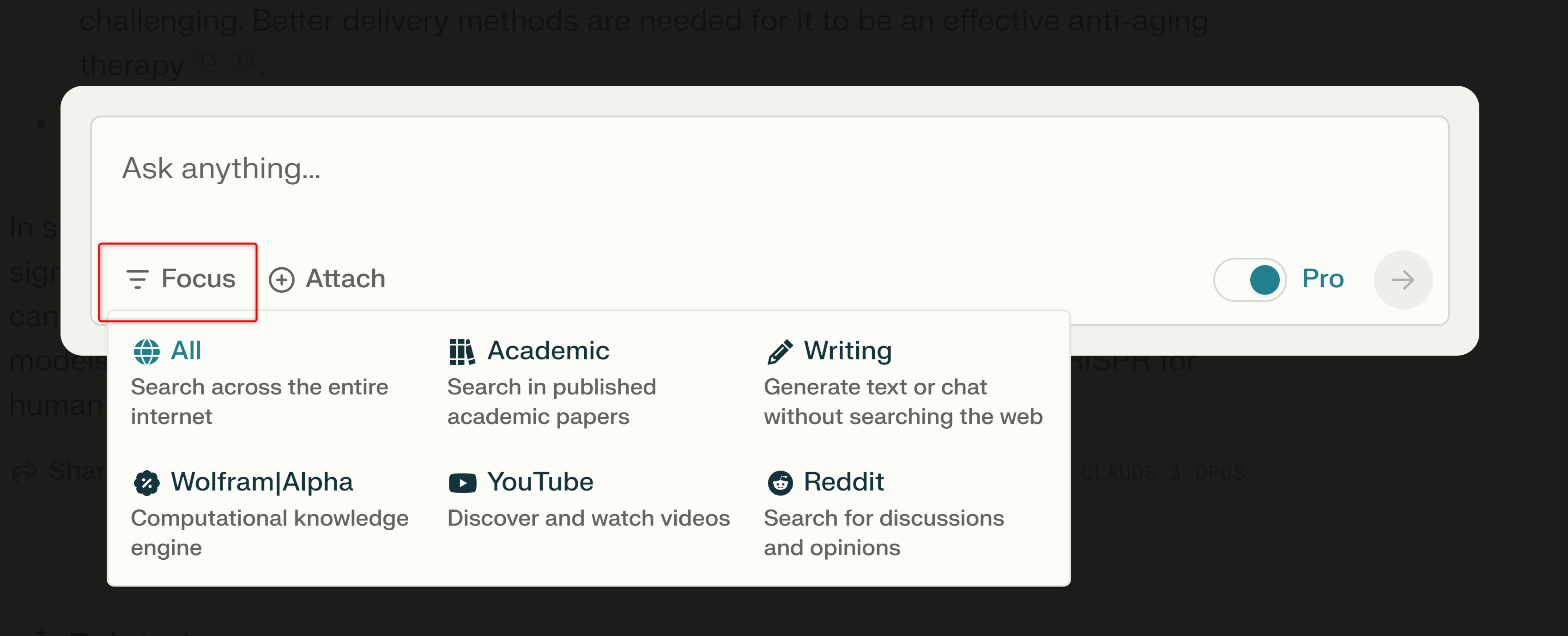Select the Writing focus option
Image resolution: width=1568 pixels, height=636 pixels.
[903, 383]
